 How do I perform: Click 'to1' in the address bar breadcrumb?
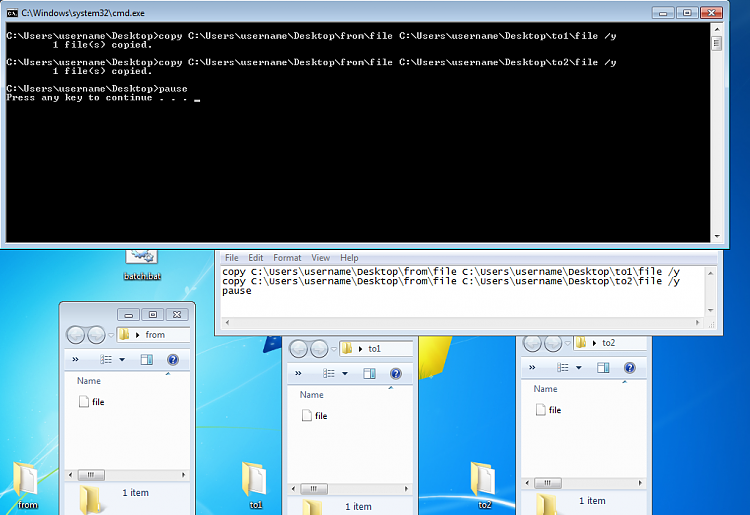pyautogui.click(x=375, y=349)
